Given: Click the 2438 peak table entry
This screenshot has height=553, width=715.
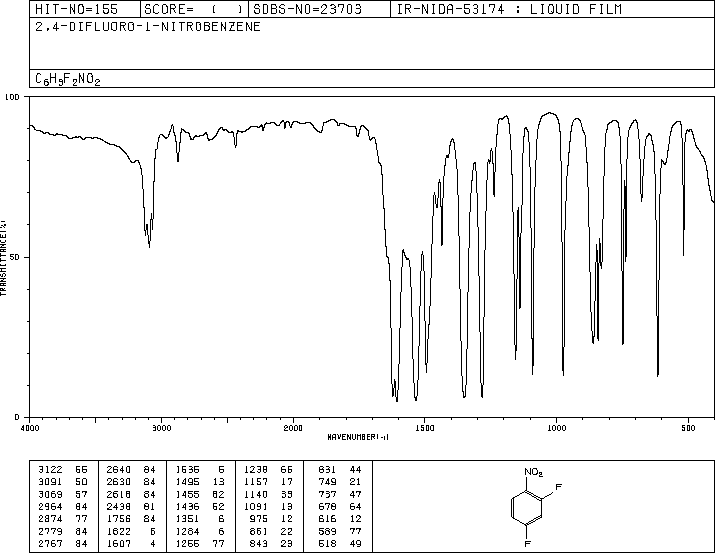Looking at the screenshot, I should [x=131, y=506].
